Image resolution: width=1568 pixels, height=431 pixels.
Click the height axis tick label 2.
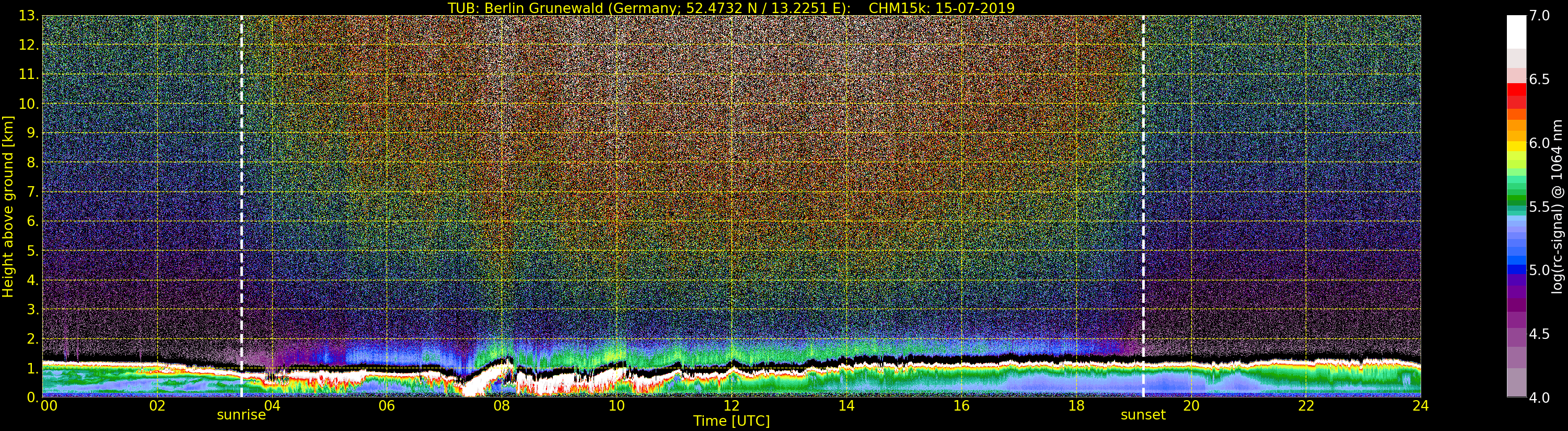[x=33, y=338]
